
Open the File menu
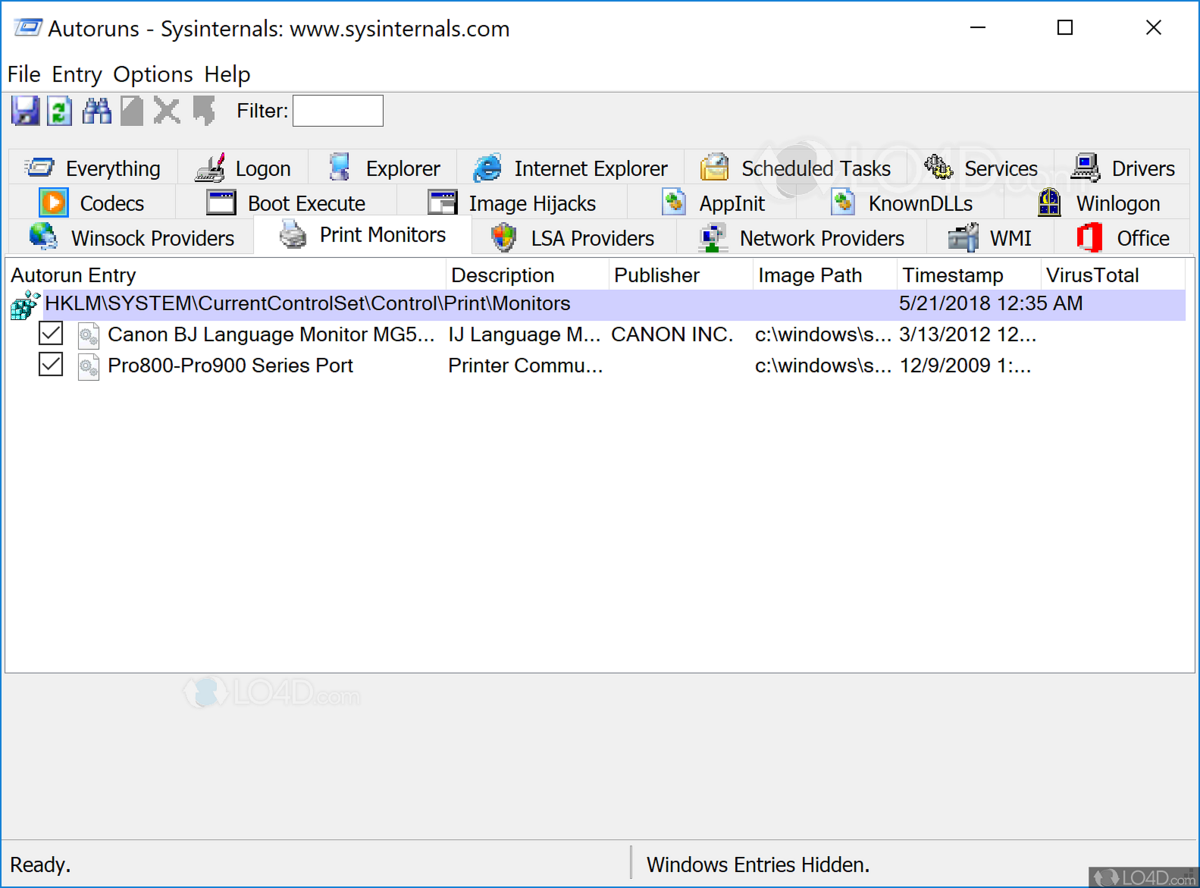click(24, 75)
